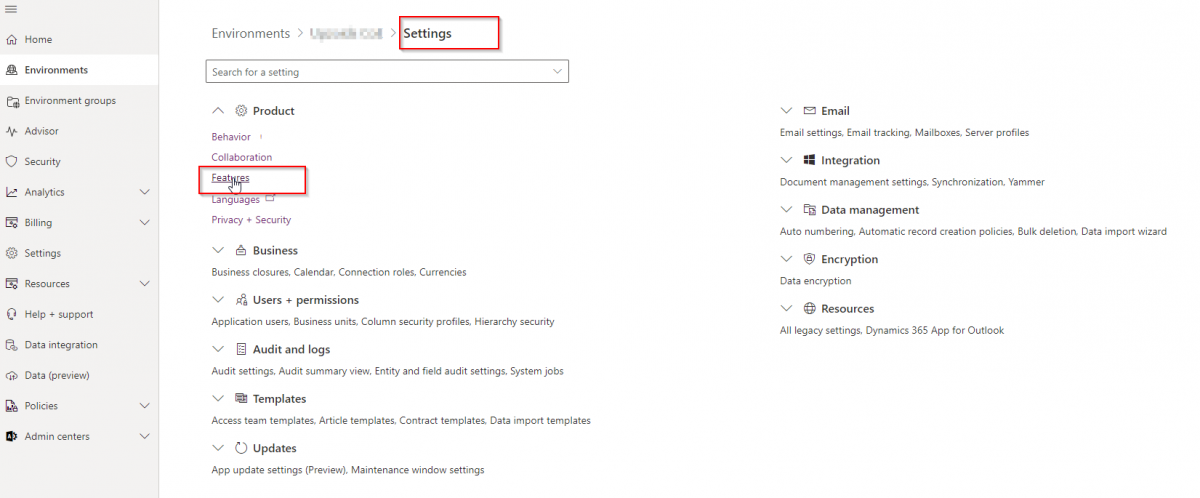1200x498 pixels.
Task: Collapse the Product settings section
Action: (x=218, y=111)
